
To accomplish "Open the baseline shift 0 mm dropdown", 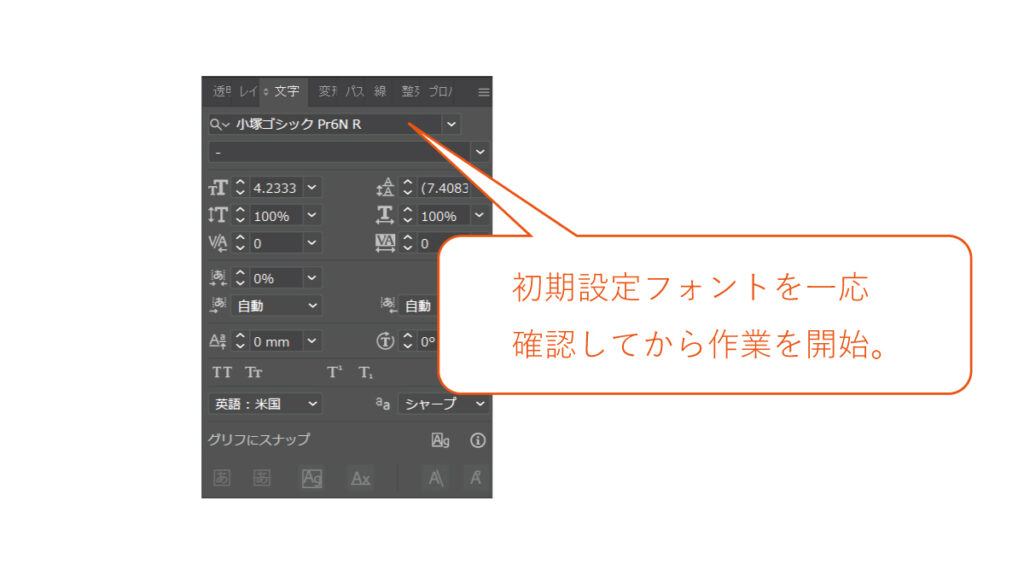I will coord(312,341).
